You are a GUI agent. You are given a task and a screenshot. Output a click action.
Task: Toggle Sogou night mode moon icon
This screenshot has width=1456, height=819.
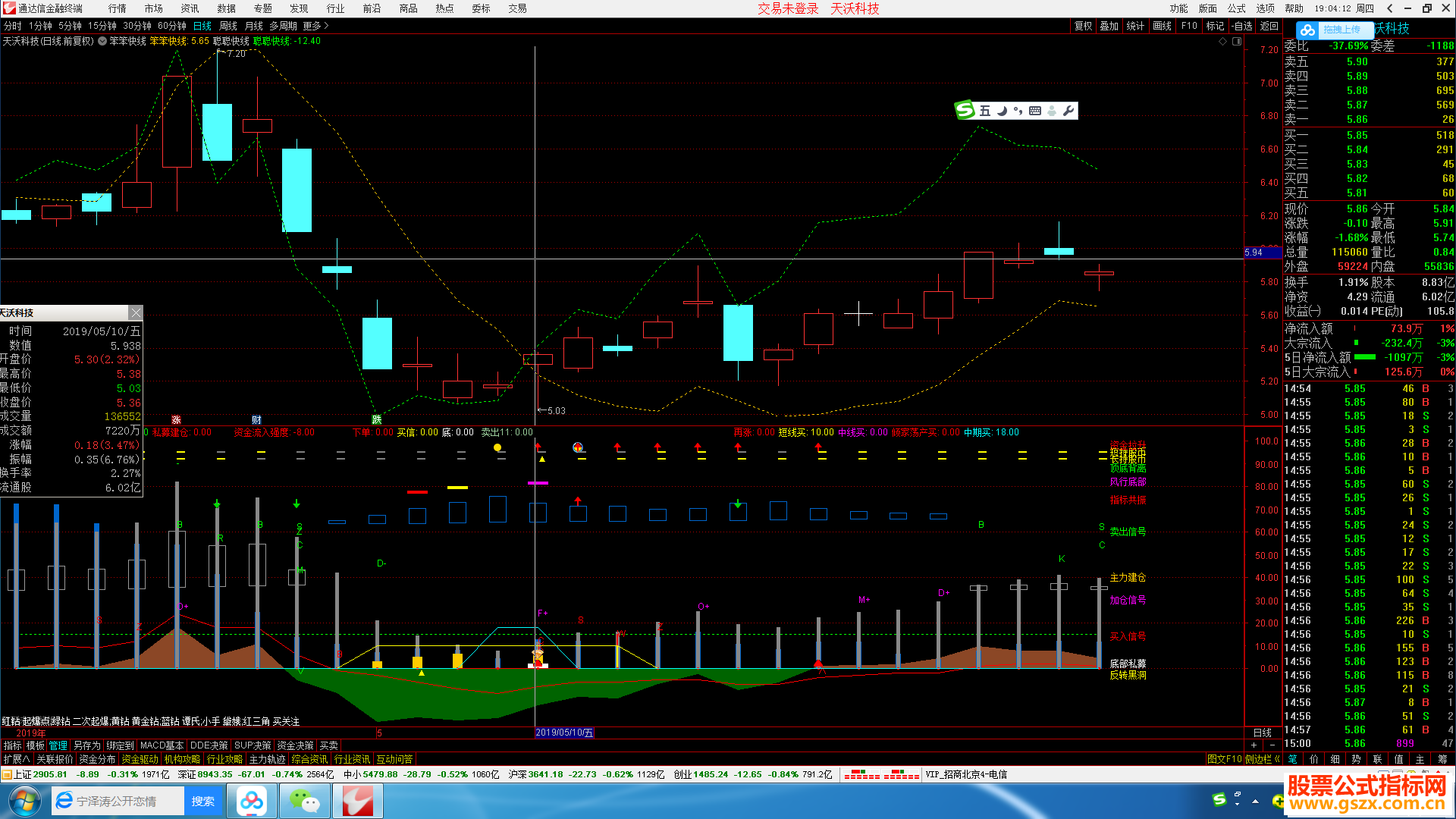[x=1002, y=111]
